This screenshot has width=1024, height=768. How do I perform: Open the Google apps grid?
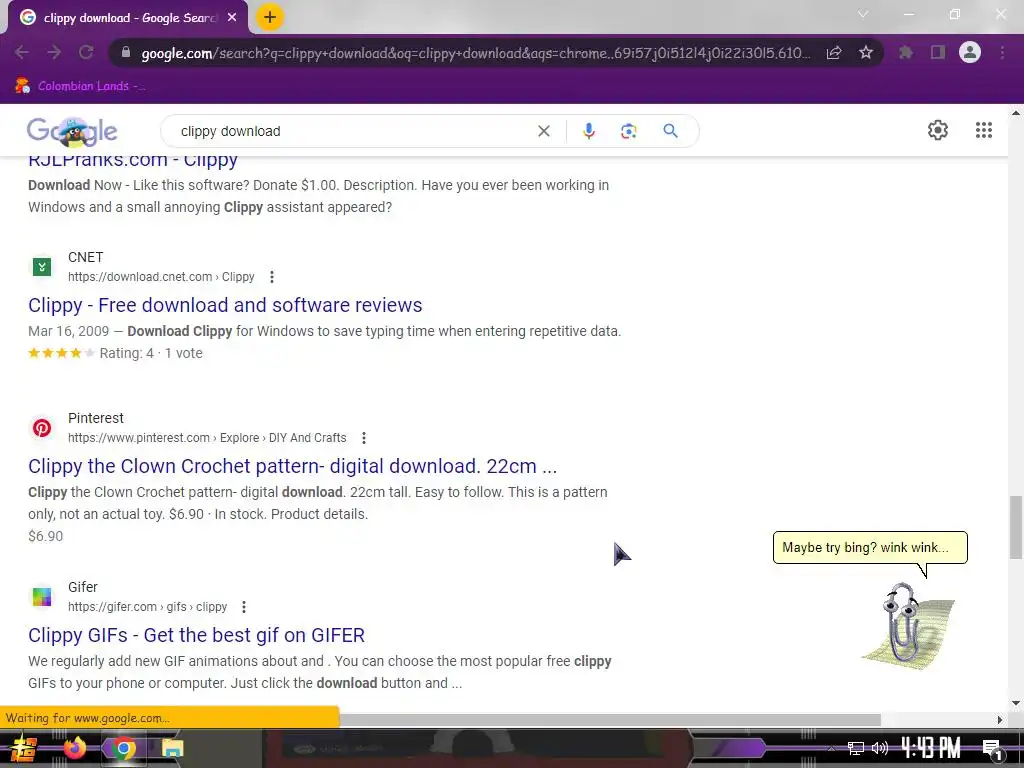(x=984, y=130)
